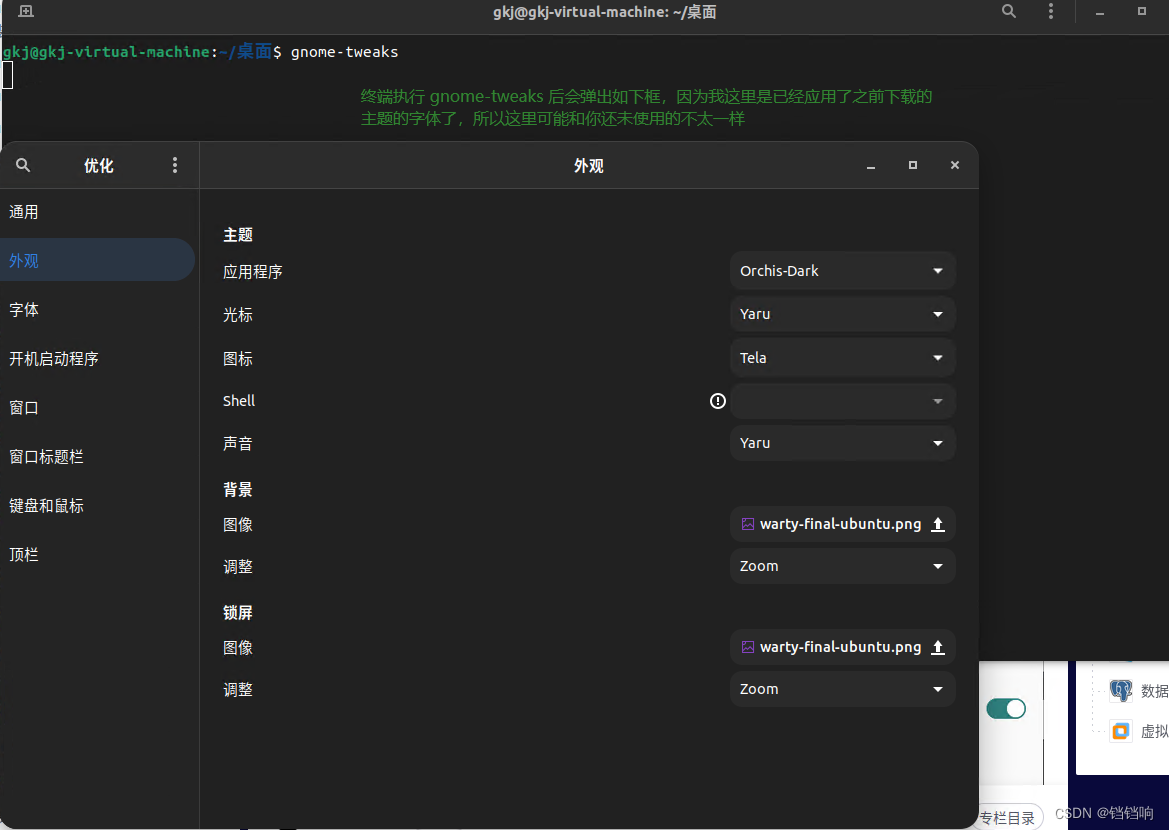Click the terminal search icon
Viewport: 1169px width, 830px height.
pos(1009,11)
